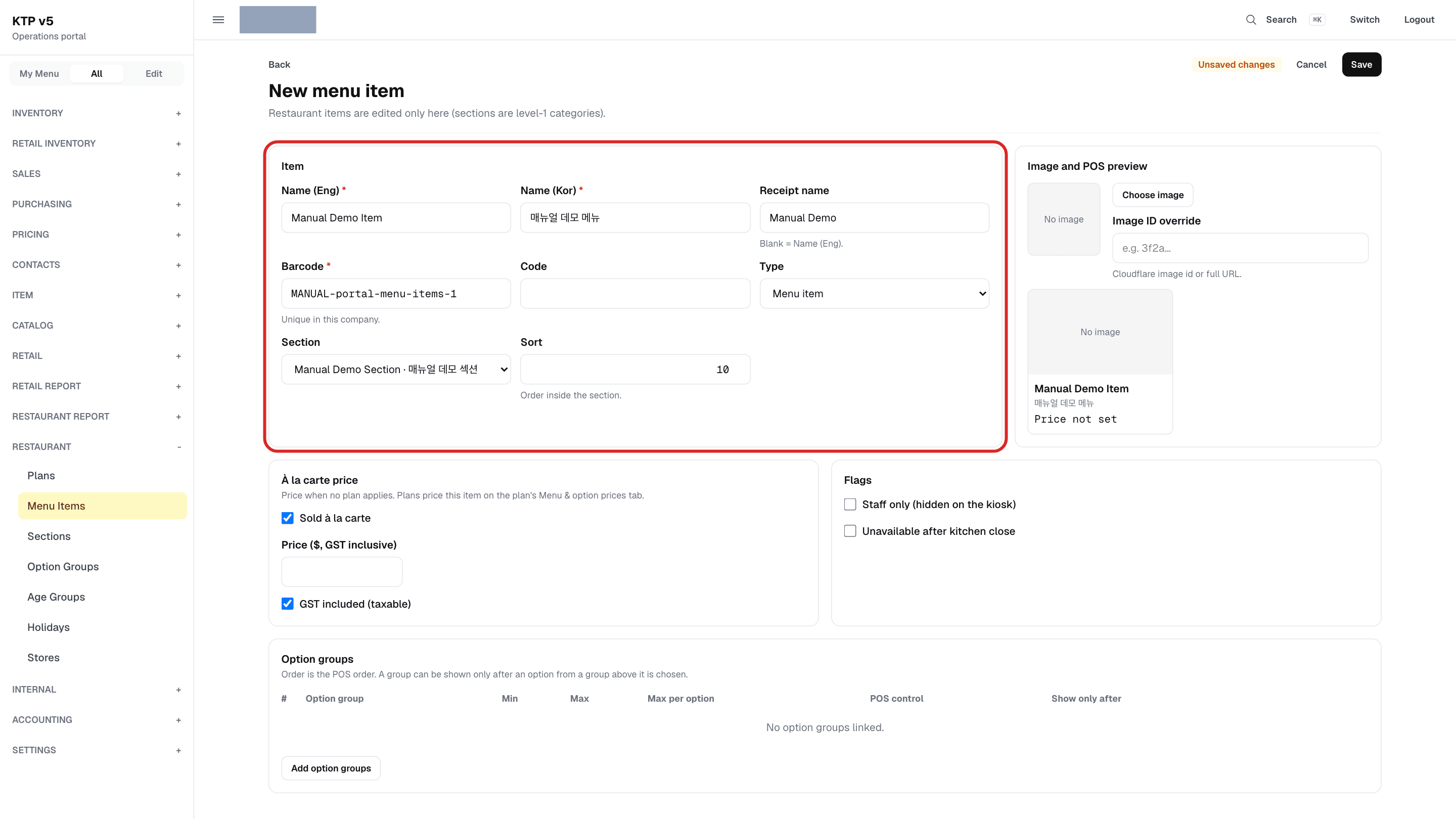This screenshot has height=819, width=1456.
Task: Click the Barcode input field
Action: (396, 293)
